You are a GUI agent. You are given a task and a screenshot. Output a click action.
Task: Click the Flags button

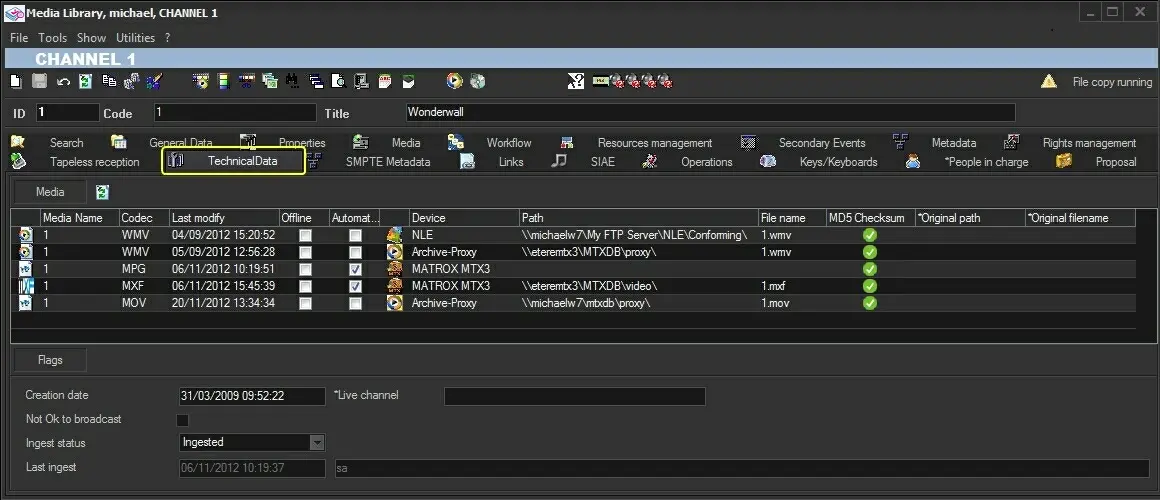point(49,360)
